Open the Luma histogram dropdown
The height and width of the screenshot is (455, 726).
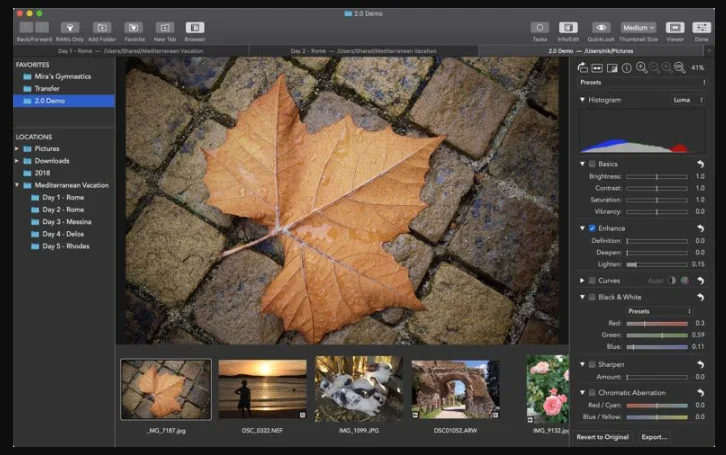coord(688,100)
